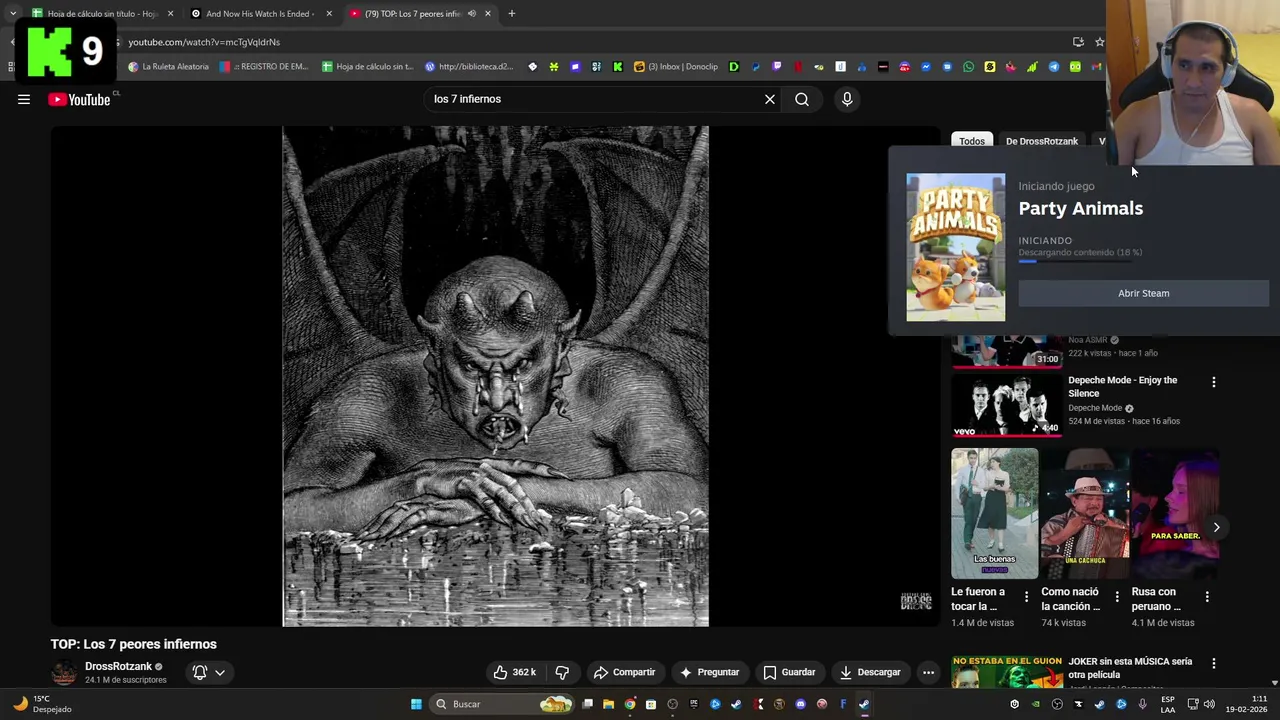The image size is (1280, 720).
Task: Open the weather widget 15°C Despejado
Action: (x=42, y=704)
